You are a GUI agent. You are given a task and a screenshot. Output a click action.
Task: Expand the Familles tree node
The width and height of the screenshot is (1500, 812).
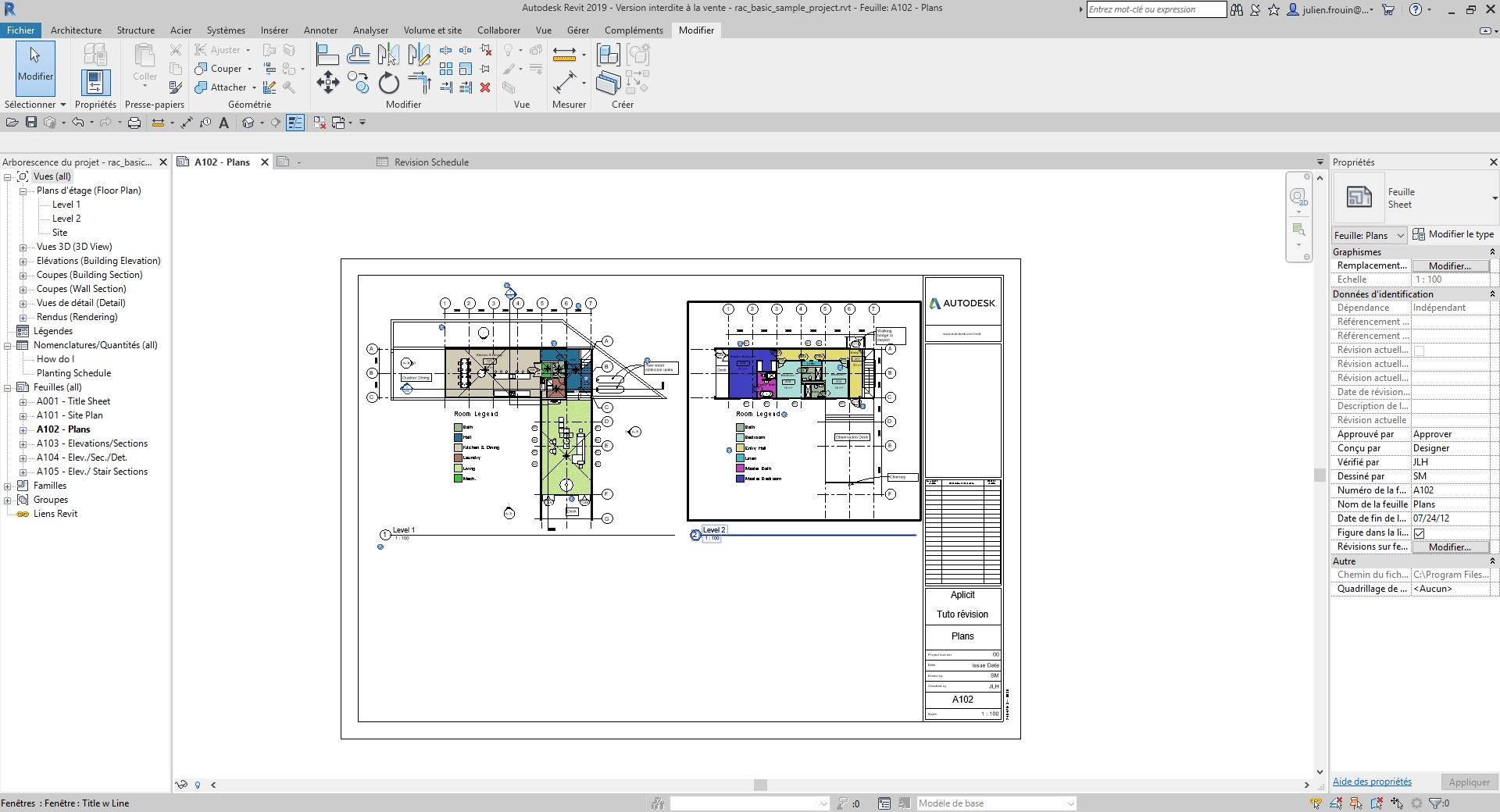pyautogui.click(x=8, y=486)
